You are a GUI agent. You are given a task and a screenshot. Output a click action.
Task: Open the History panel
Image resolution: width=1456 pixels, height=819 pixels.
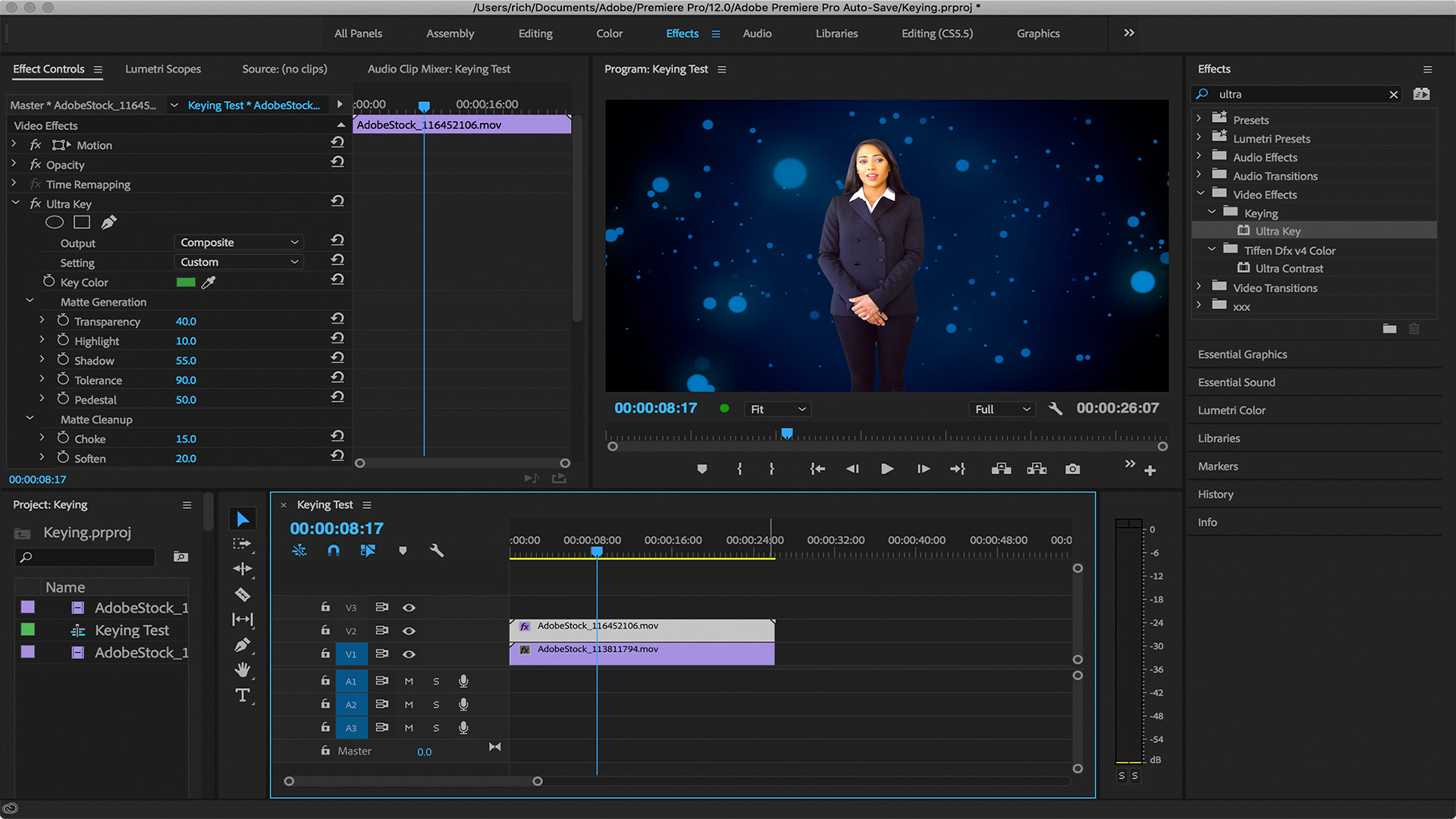tap(1216, 494)
